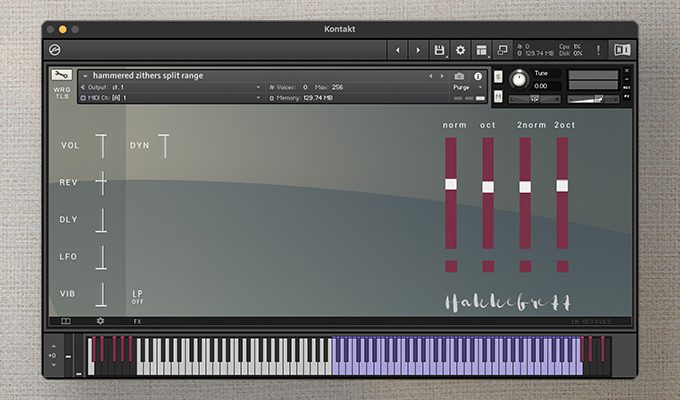This screenshot has width=680, height=400.
Task: Go to previous preset with left arrow
Action: point(397,50)
